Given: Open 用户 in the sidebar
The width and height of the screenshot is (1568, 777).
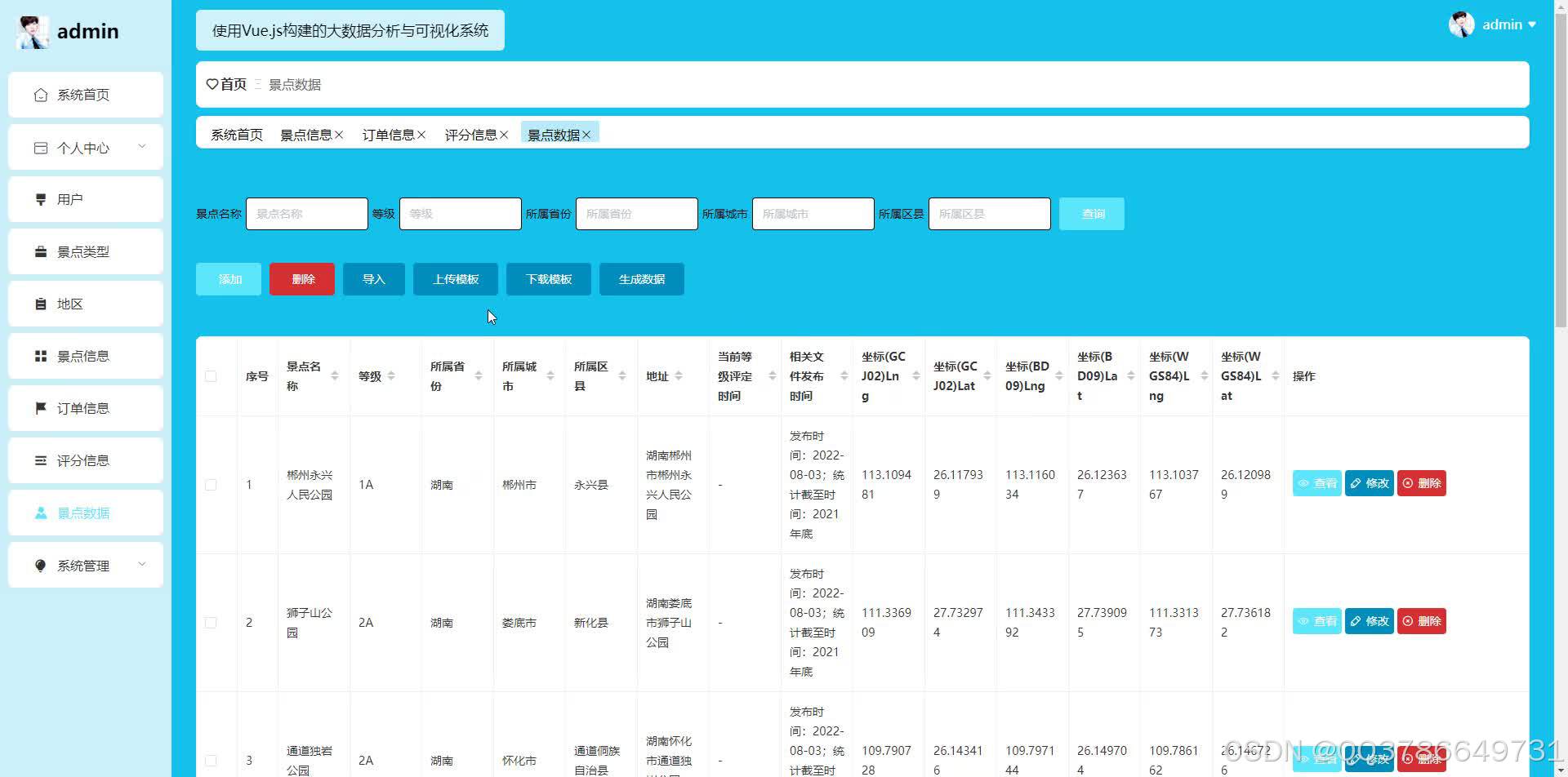Looking at the screenshot, I should pyautogui.click(x=86, y=199).
